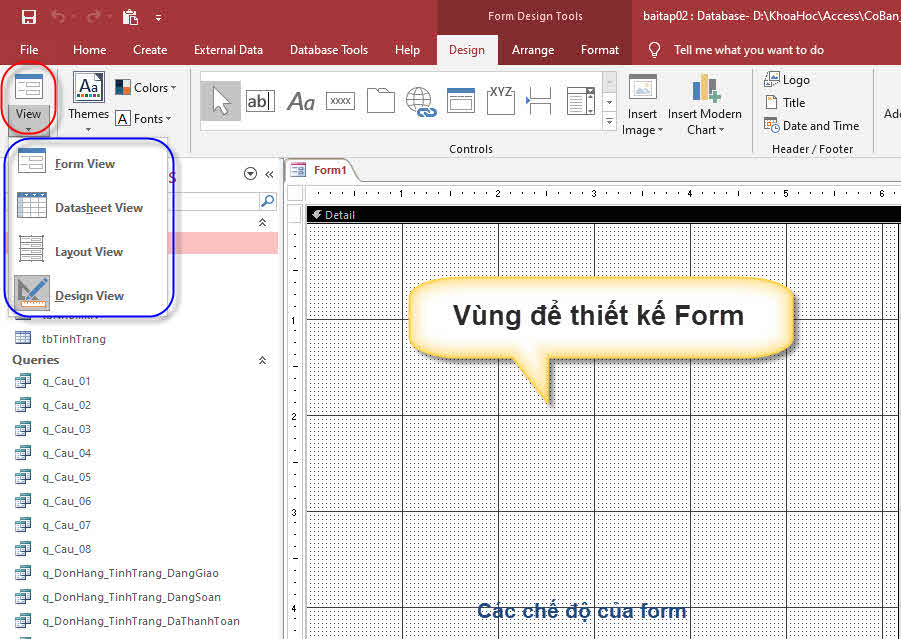
Task: Open the Insert Image dropdown
Action: pyautogui.click(x=642, y=105)
